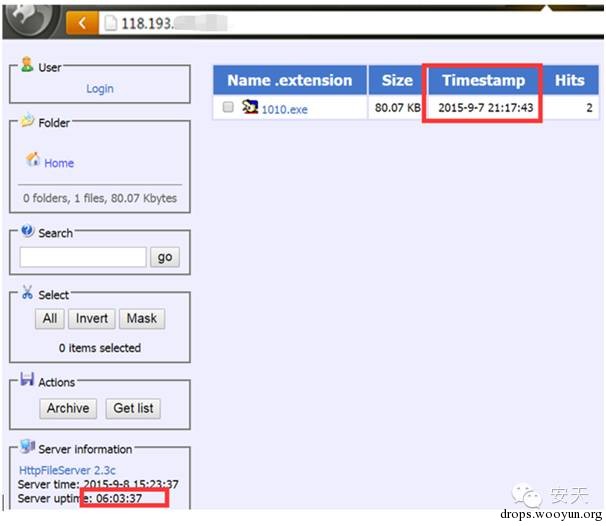
Task: Click the Home folder house icon
Action: pyautogui.click(x=33, y=160)
